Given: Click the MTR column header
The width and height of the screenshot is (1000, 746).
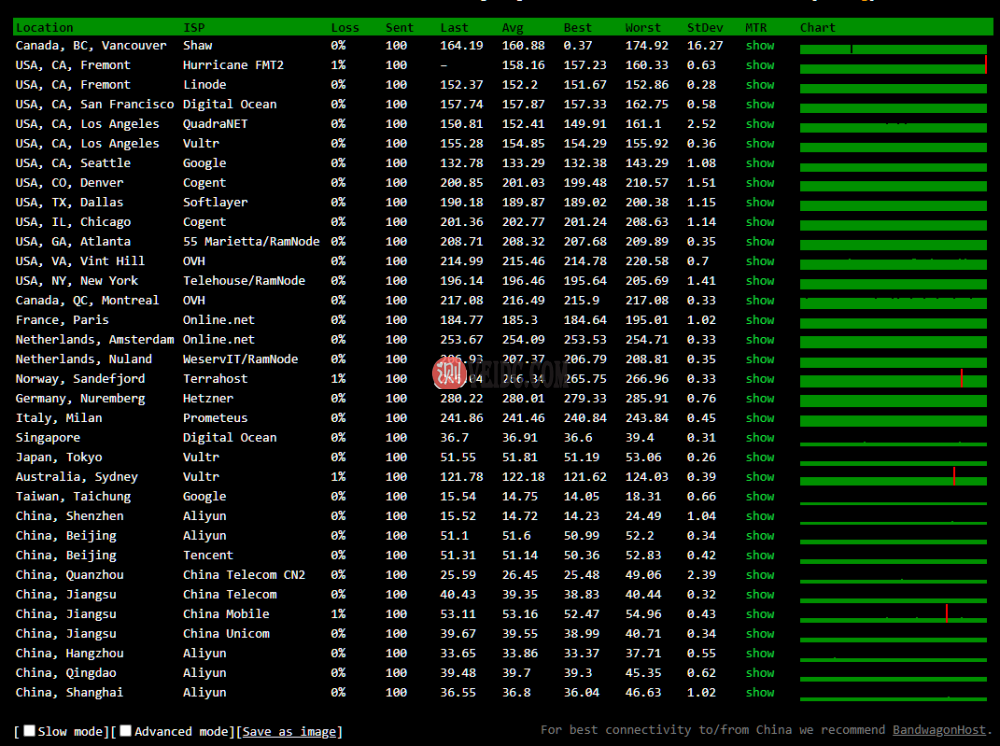Looking at the screenshot, I should click(756, 27).
